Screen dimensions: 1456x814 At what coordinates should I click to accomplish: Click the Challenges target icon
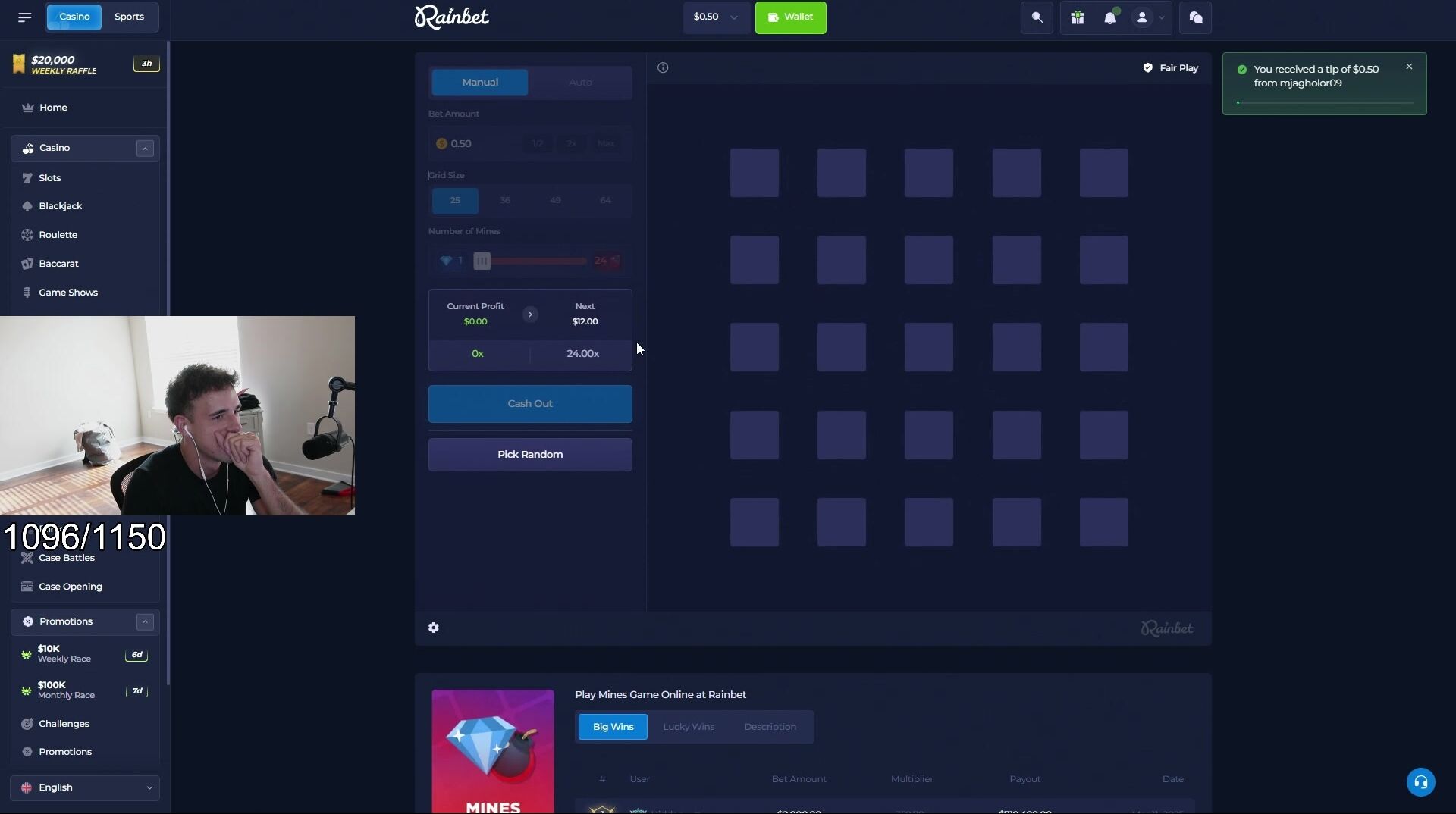(x=27, y=724)
